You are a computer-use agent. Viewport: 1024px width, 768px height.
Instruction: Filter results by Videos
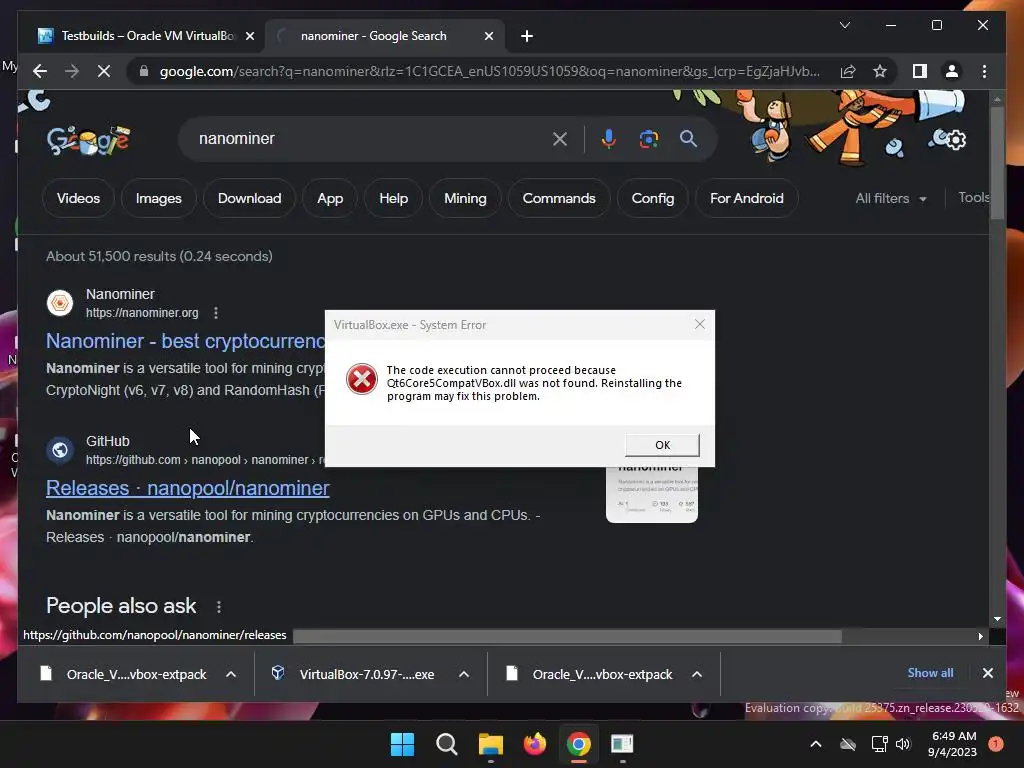[x=78, y=199]
